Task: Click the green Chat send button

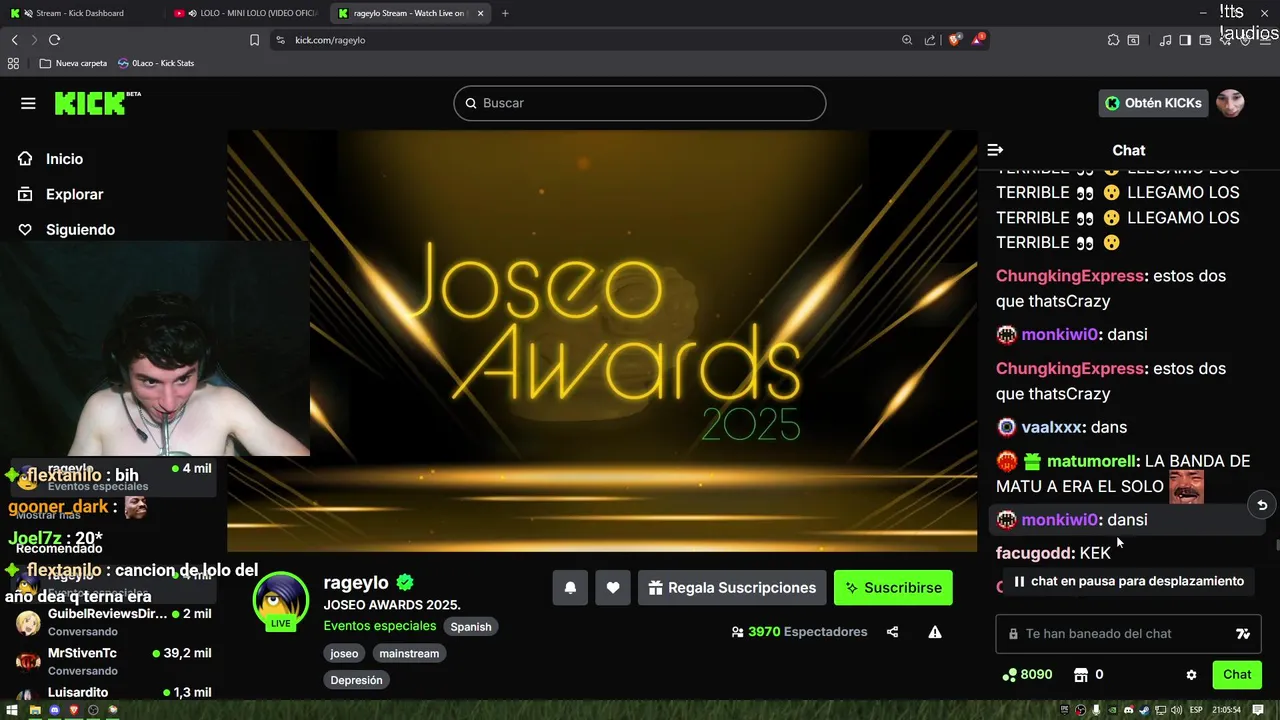Action: pyautogui.click(x=1237, y=675)
